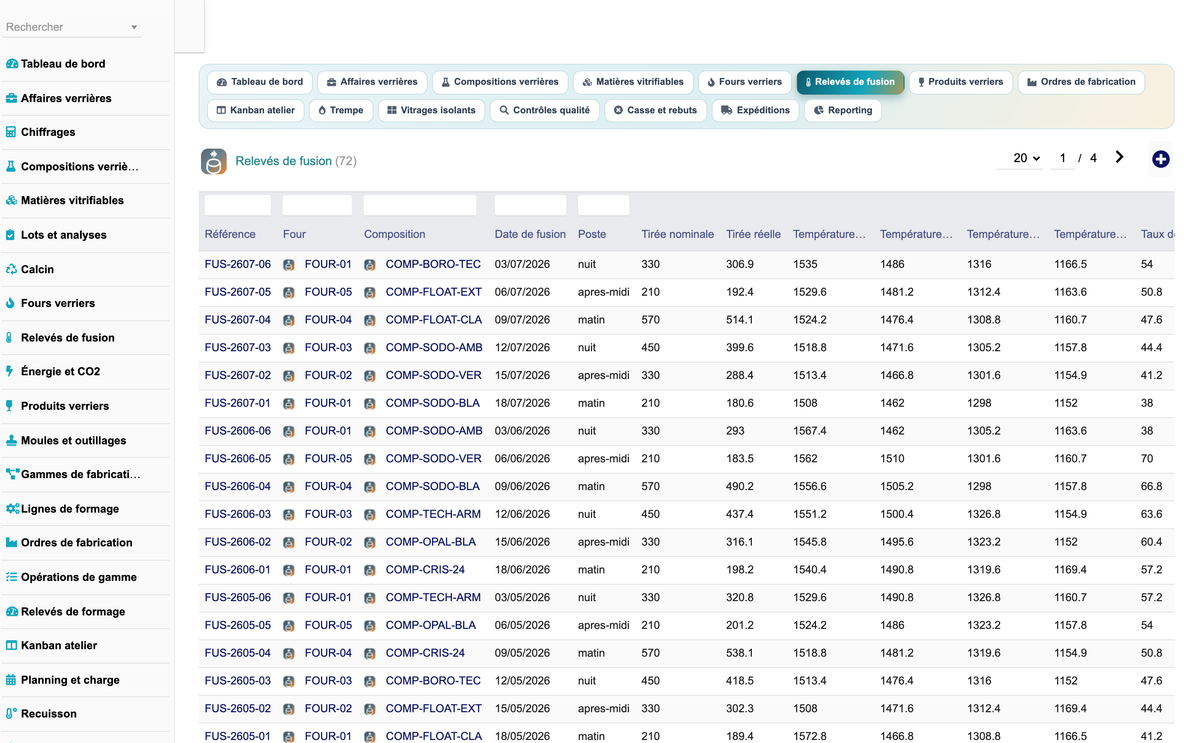Switch to the Produits verriers tab

pos(960,82)
